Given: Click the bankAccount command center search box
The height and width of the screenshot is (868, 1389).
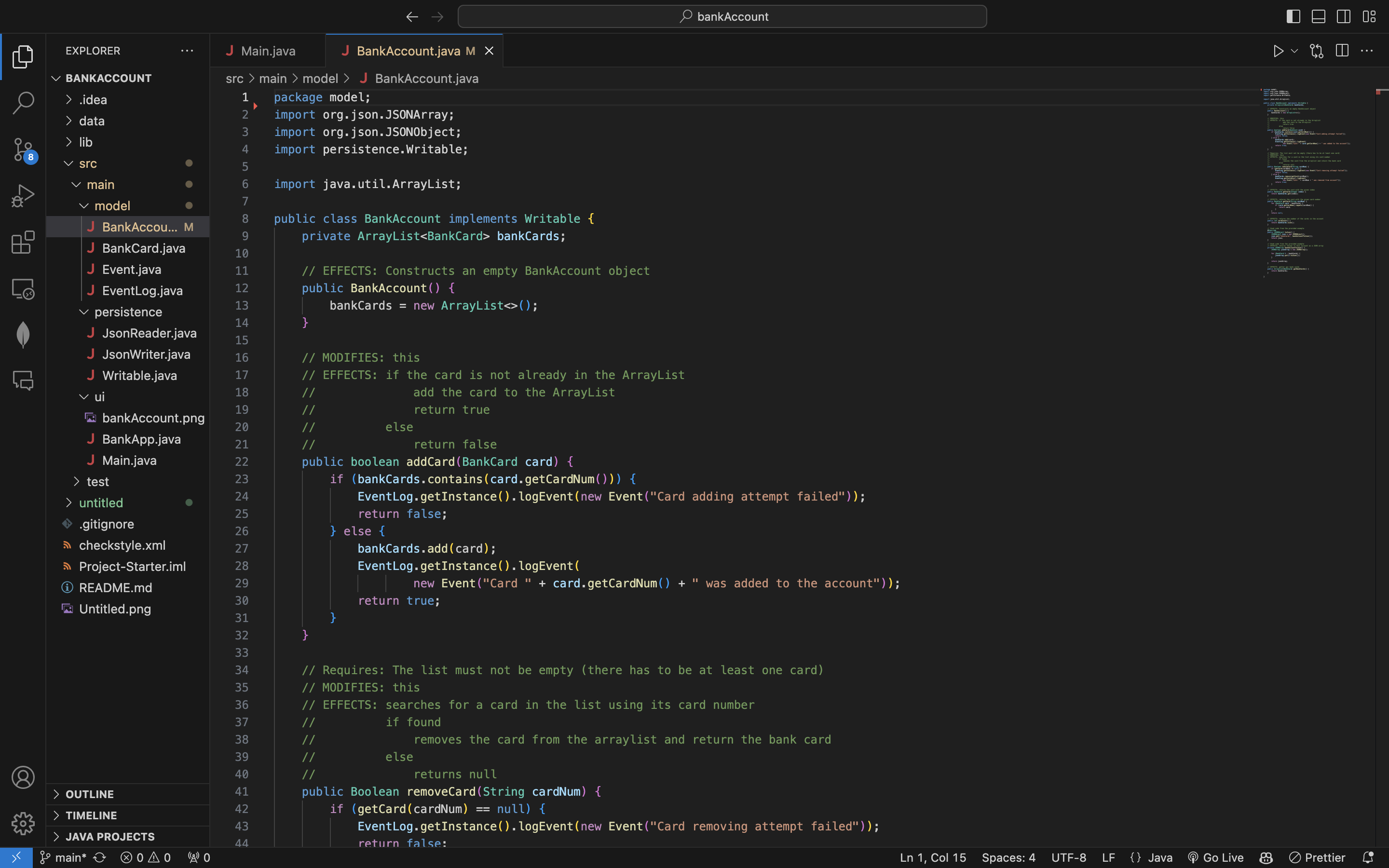Looking at the screenshot, I should click(x=722, y=17).
